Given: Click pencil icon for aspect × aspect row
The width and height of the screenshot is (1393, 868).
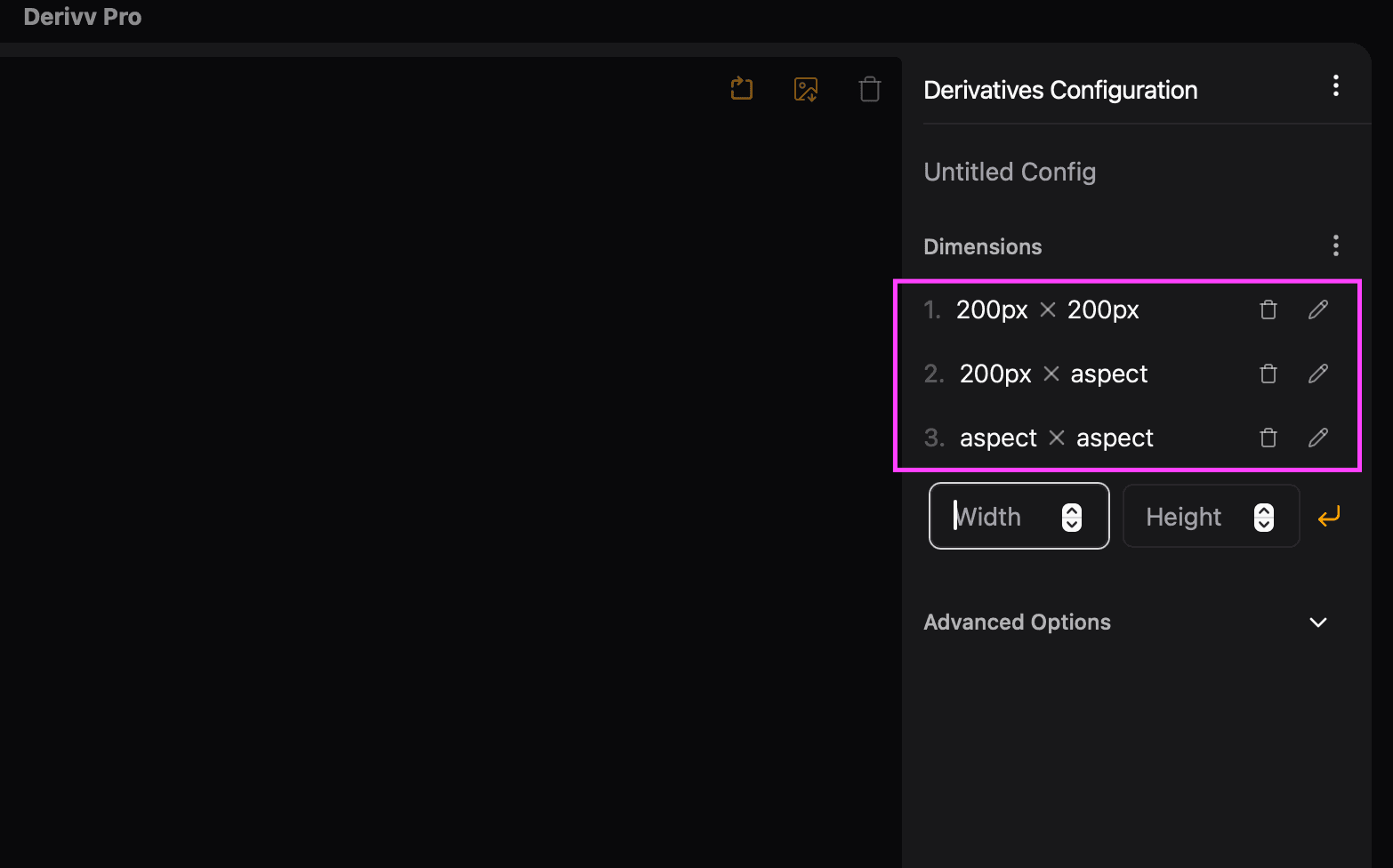Looking at the screenshot, I should pos(1318,438).
